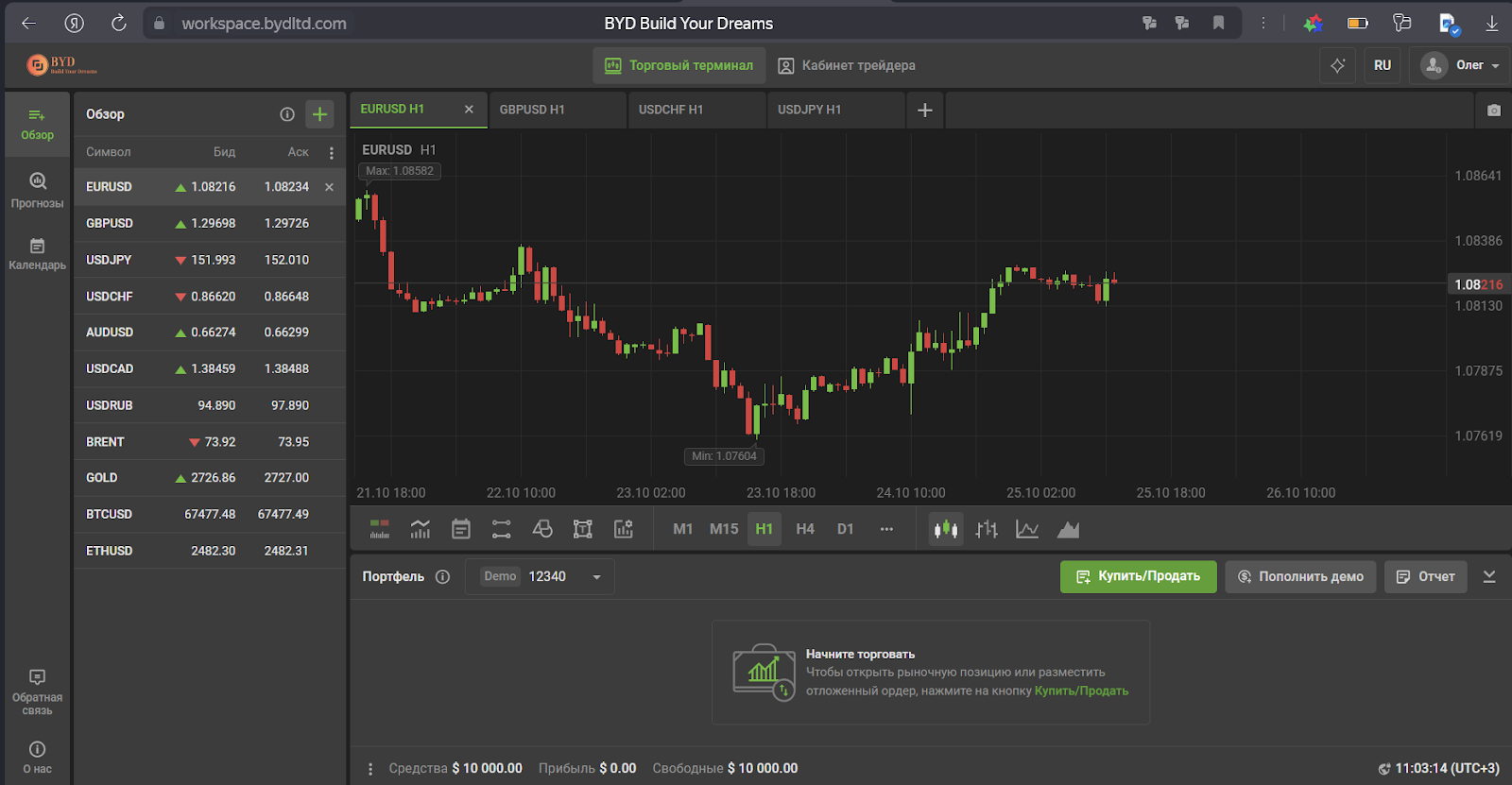Open the indicators tool in chart toolbar
Image resolution: width=1512 pixels, height=785 pixels.
[421, 529]
